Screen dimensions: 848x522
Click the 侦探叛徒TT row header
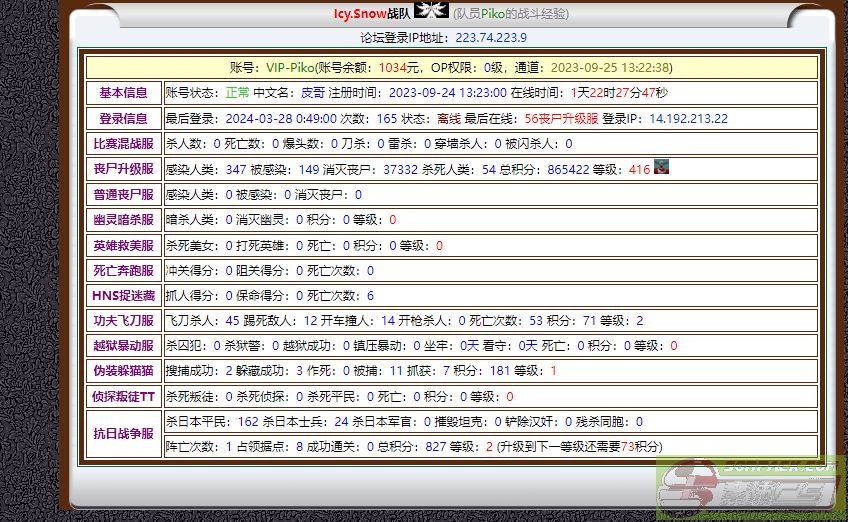tap(124, 397)
